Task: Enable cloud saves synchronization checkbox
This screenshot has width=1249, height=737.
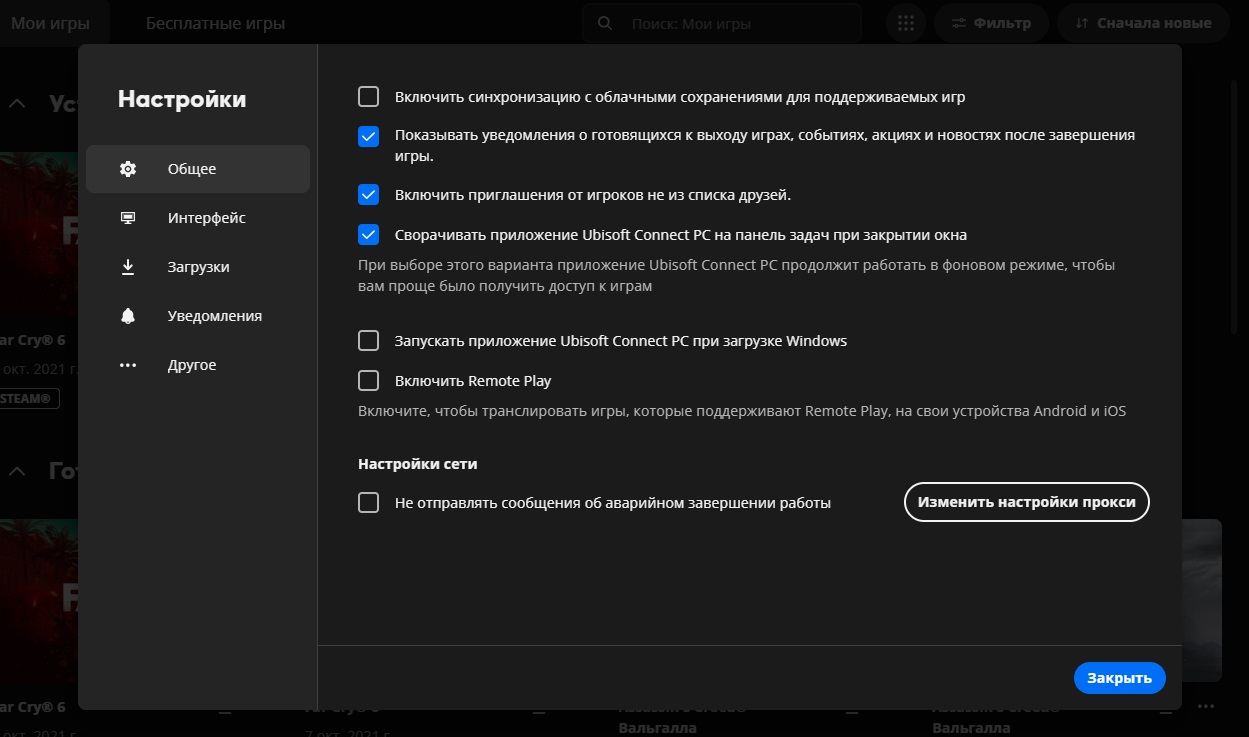Action: pyautogui.click(x=369, y=97)
